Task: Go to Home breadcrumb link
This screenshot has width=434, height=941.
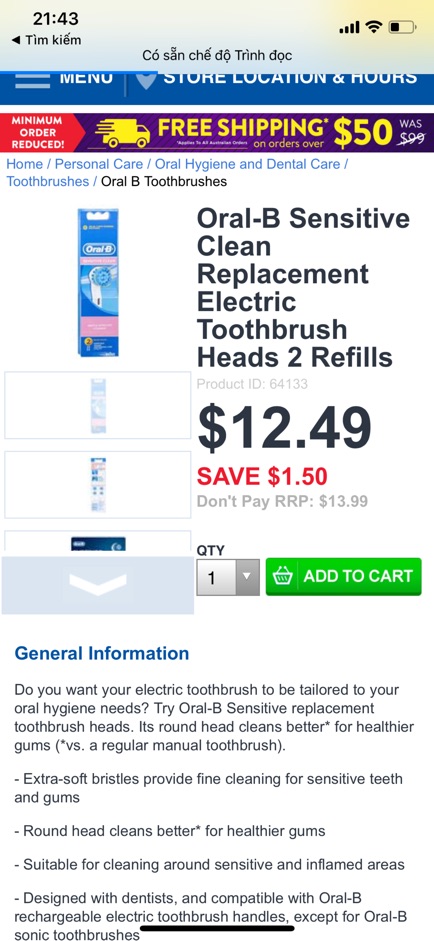Action: [x=25, y=164]
